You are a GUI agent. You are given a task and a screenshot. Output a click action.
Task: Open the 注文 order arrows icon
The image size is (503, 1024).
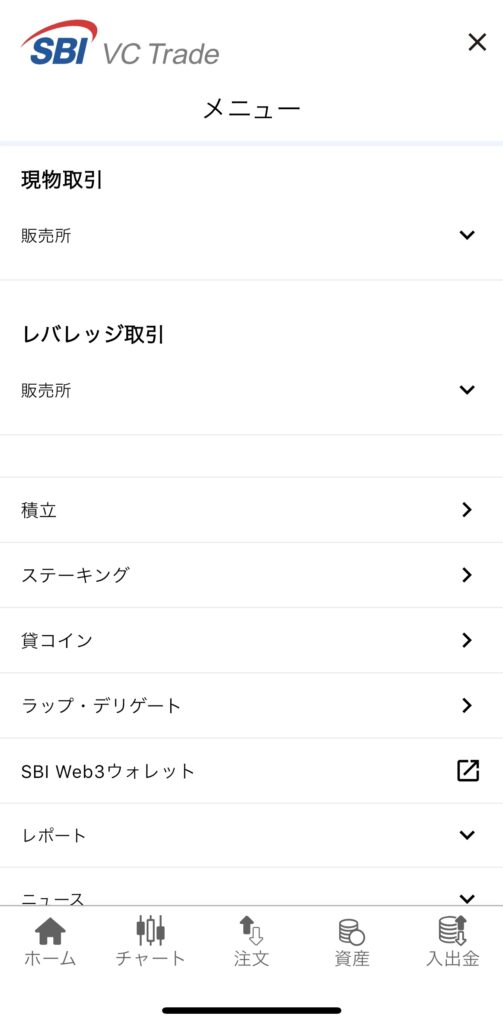coord(251,930)
